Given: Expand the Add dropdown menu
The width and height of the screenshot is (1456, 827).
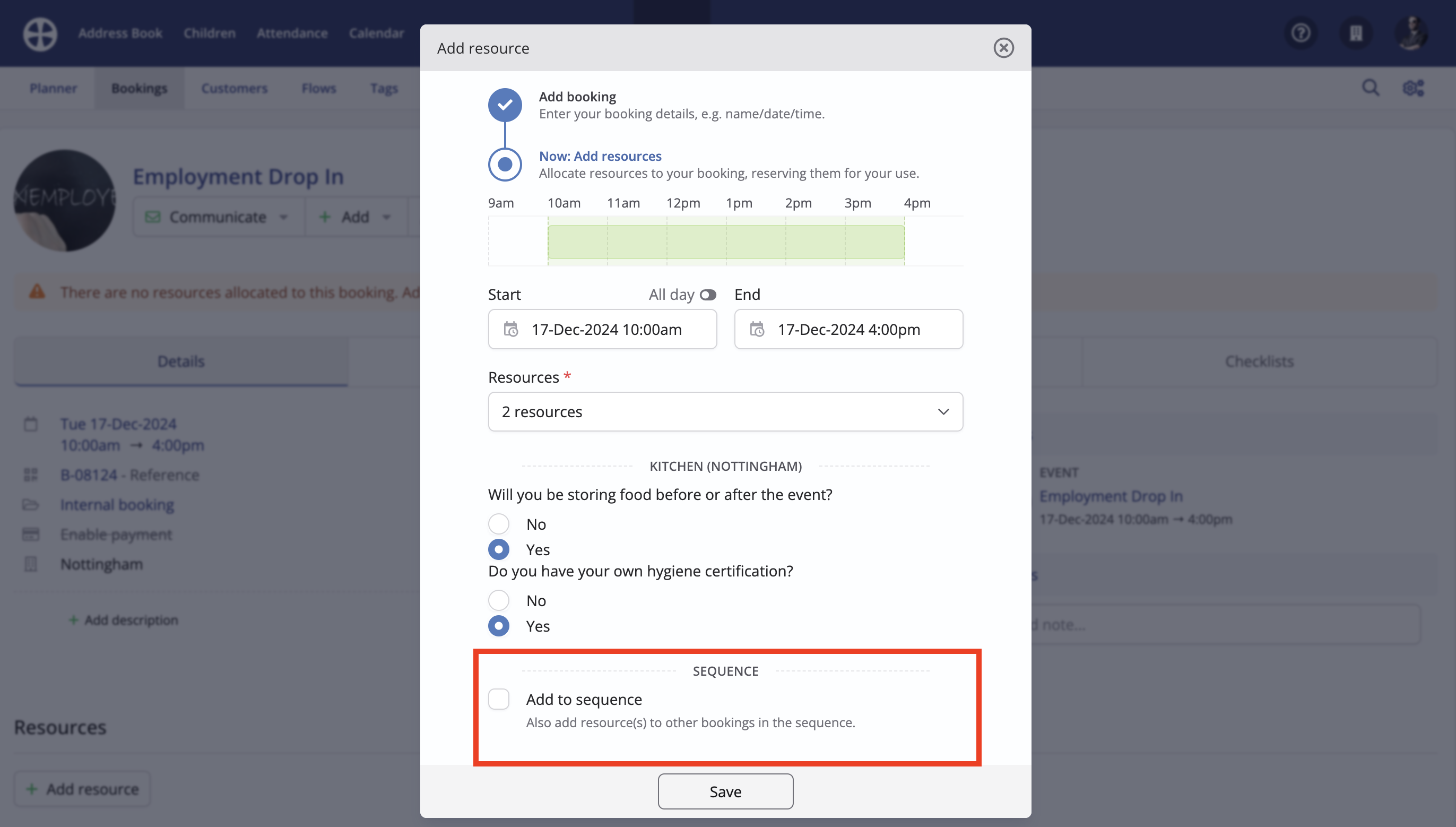Looking at the screenshot, I should click(386, 217).
